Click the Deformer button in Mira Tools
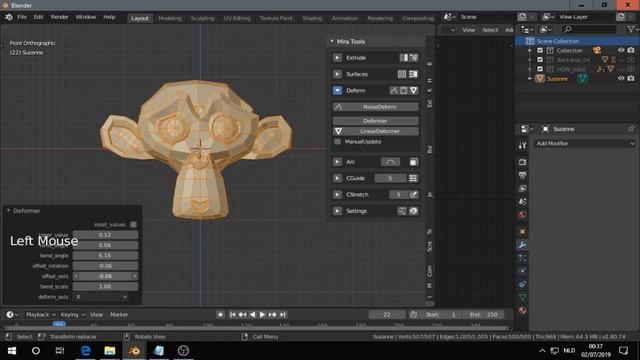Screen dimensions: 640x360 376,121
